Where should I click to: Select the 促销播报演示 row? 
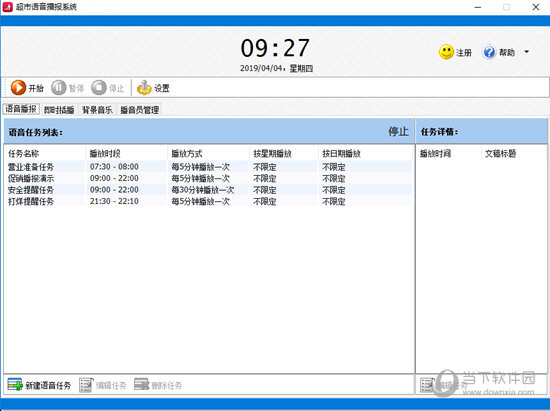tap(209, 178)
